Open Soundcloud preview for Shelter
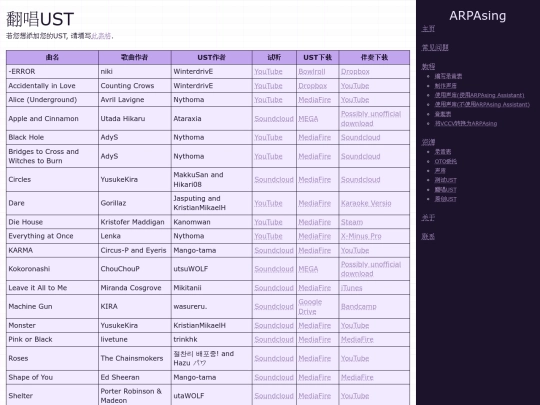The width and height of the screenshot is (540, 405). tap(274, 396)
